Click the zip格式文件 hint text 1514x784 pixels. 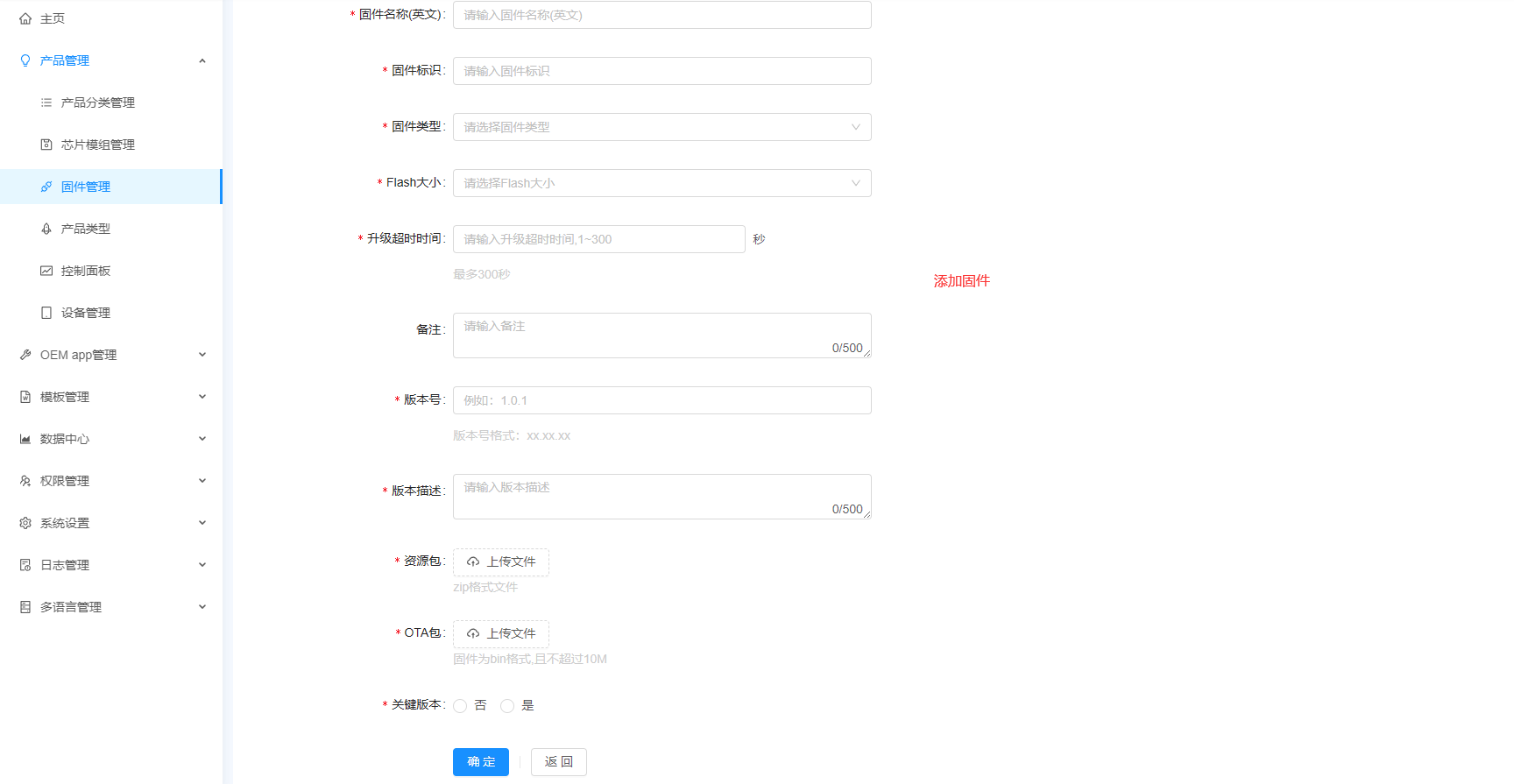485,587
